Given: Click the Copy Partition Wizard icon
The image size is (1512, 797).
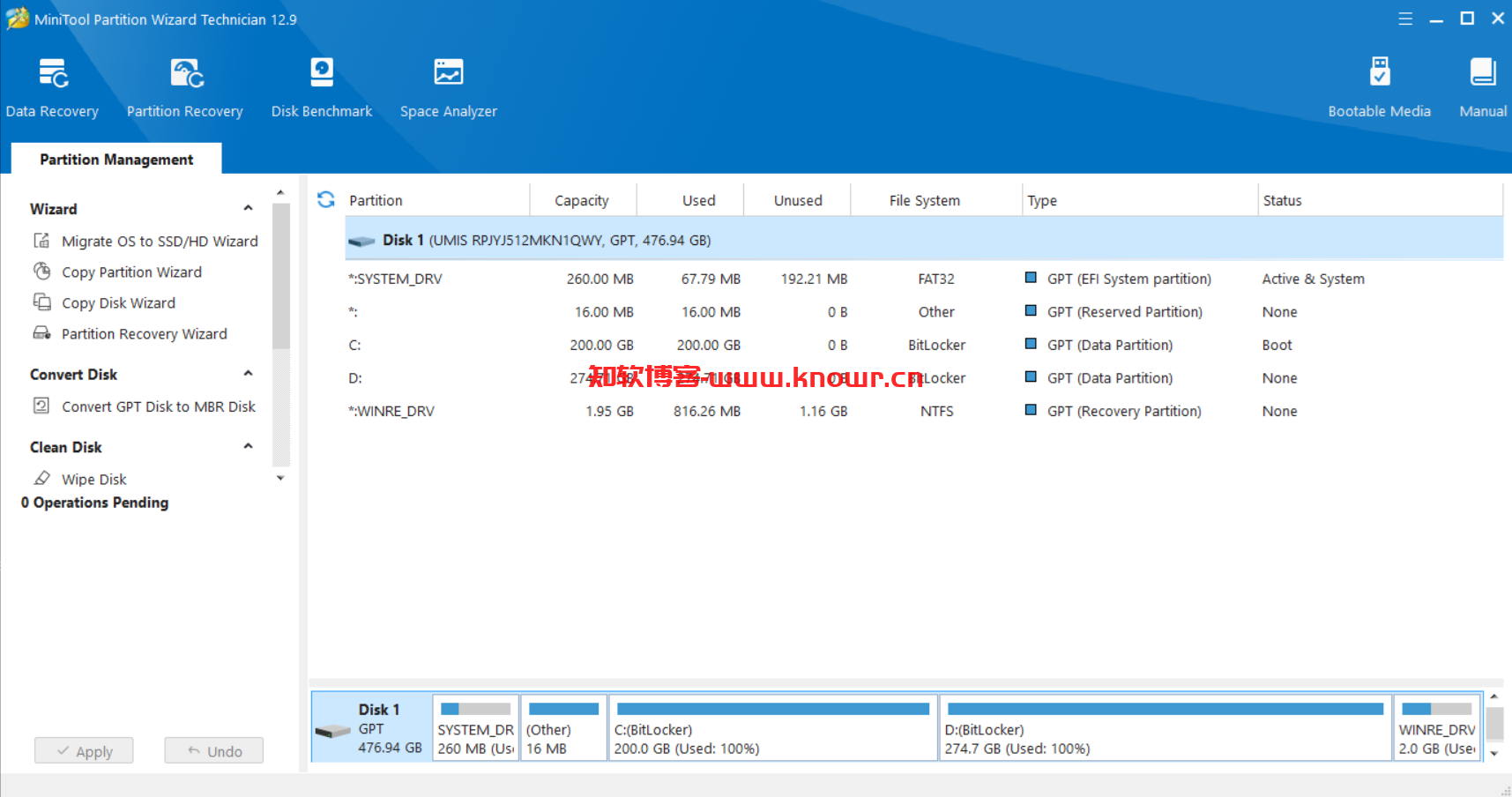Looking at the screenshot, I should (41, 272).
